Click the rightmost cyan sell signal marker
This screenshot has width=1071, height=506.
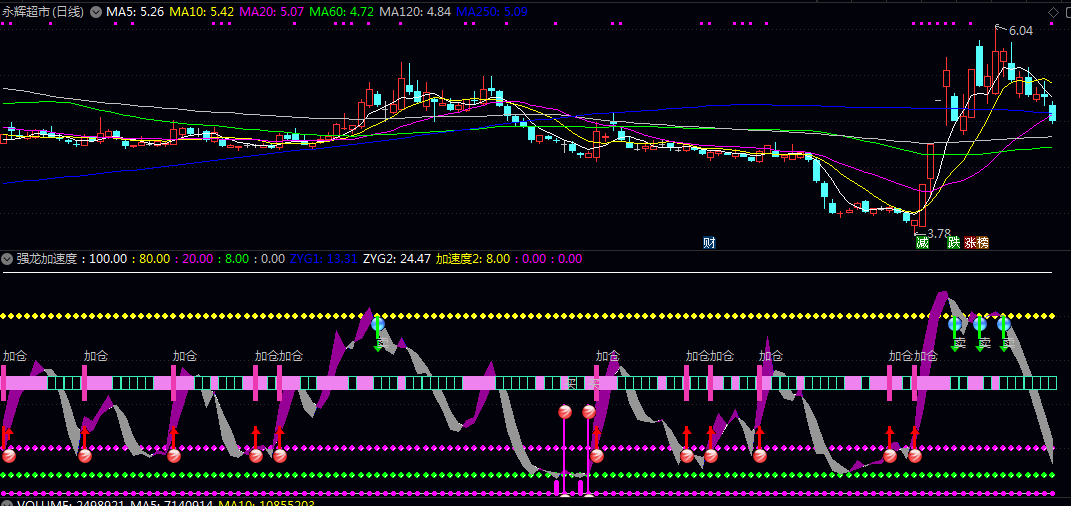pyautogui.click(x=1004, y=325)
